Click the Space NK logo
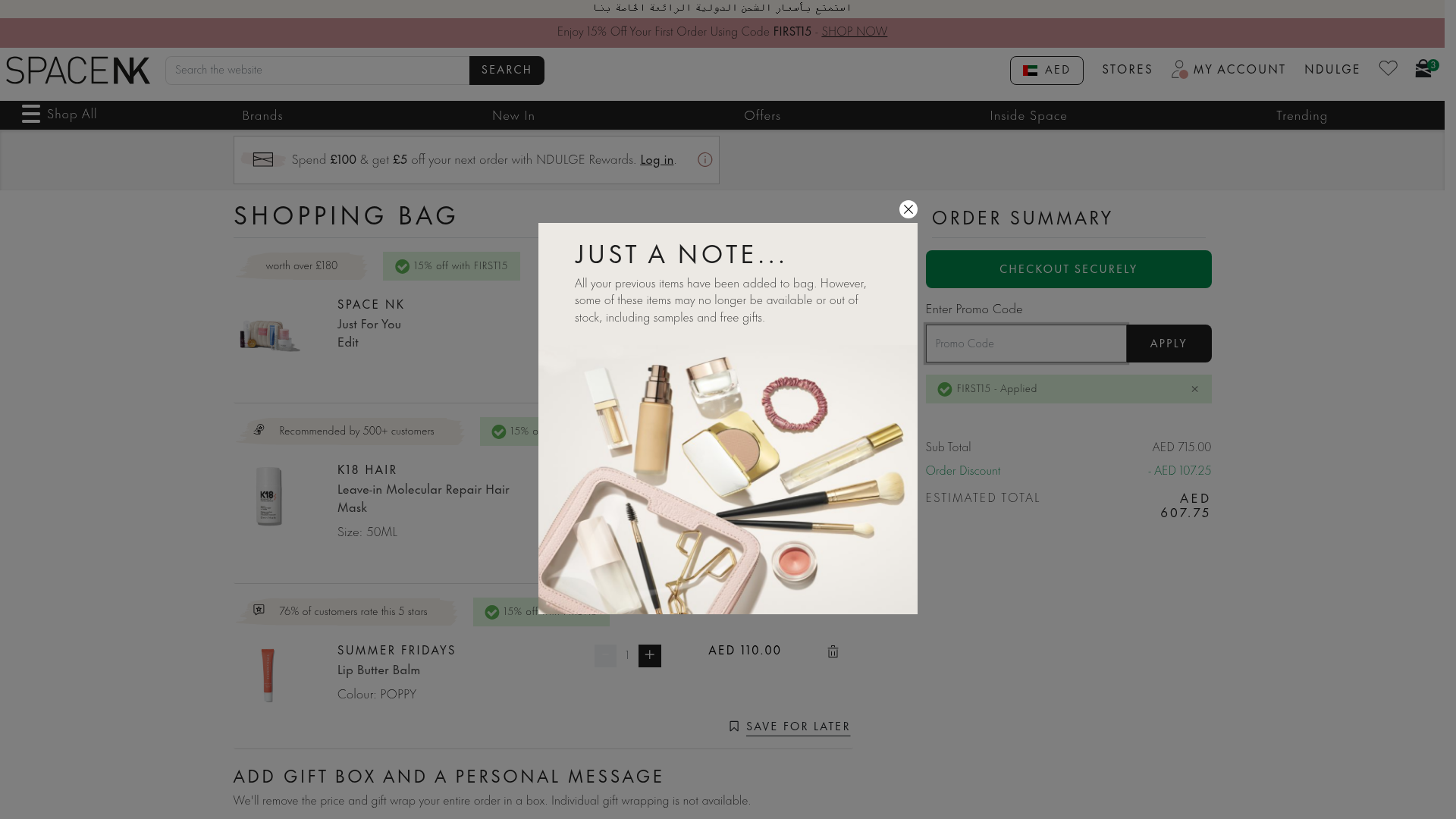This screenshot has height=819, width=1456. (x=78, y=71)
